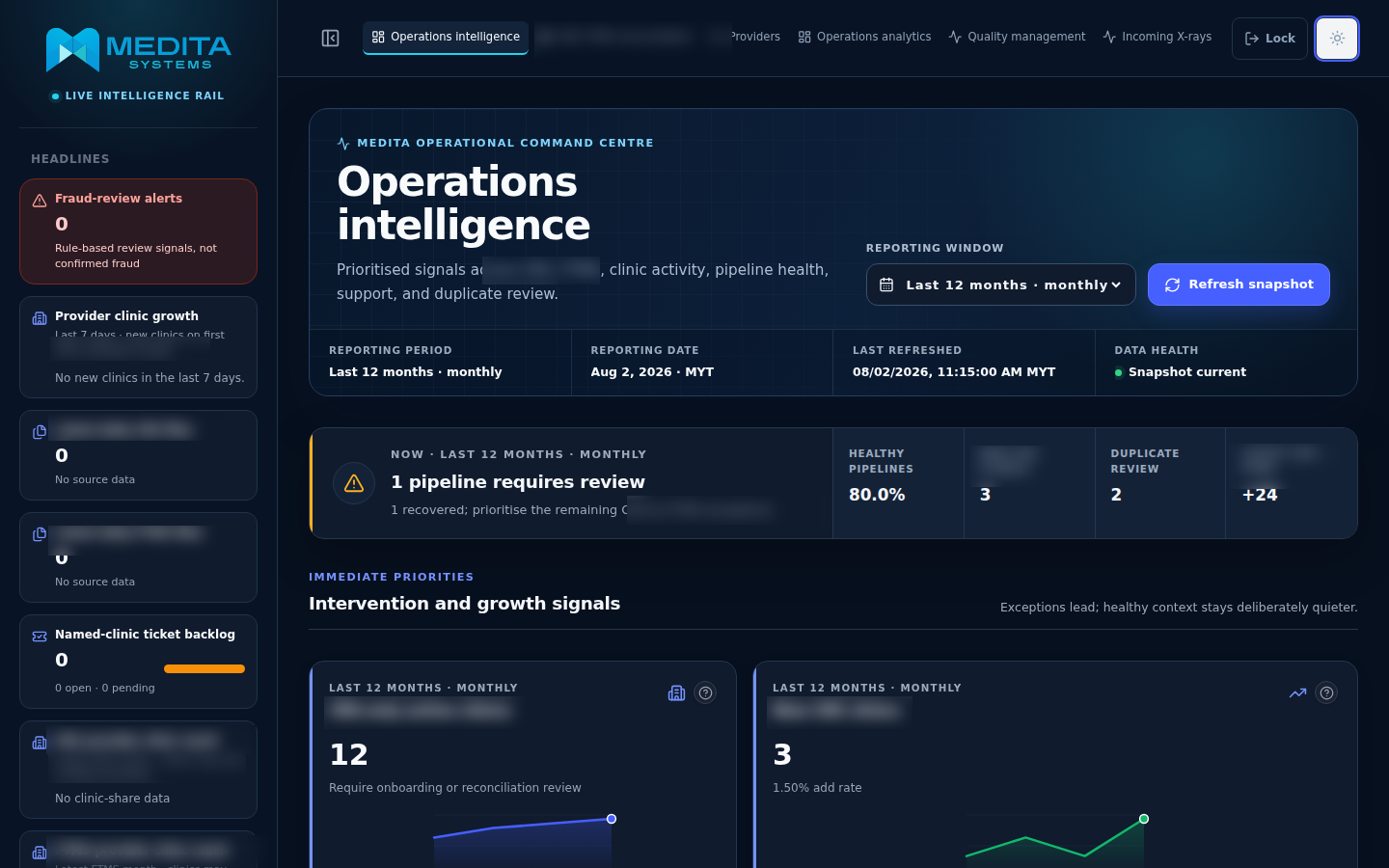The image size is (1389, 868).
Task: Open help on the 1.50% add rate card
Action: coord(1326,693)
